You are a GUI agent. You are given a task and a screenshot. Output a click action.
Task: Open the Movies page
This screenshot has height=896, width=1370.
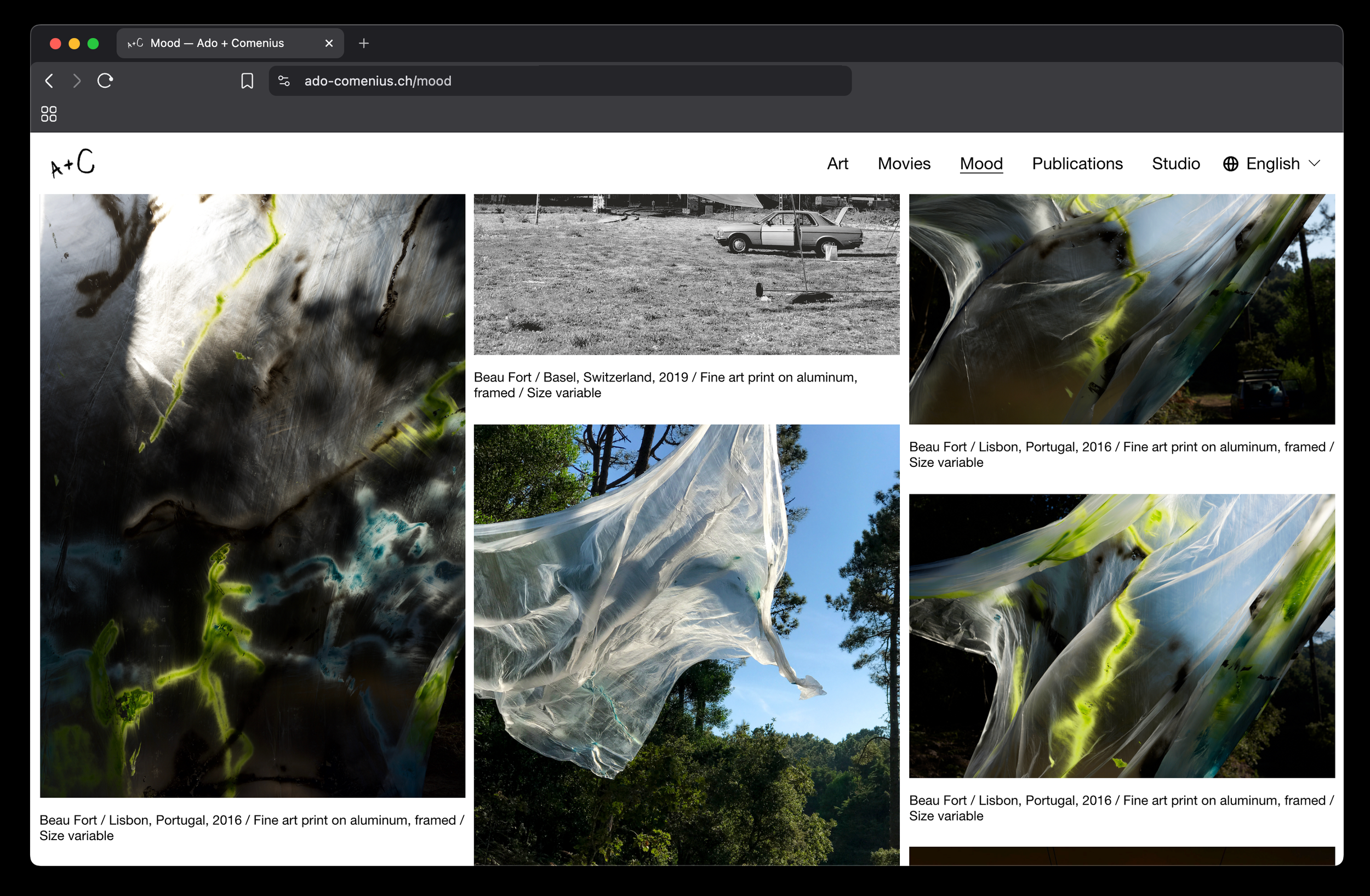pyautogui.click(x=904, y=164)
